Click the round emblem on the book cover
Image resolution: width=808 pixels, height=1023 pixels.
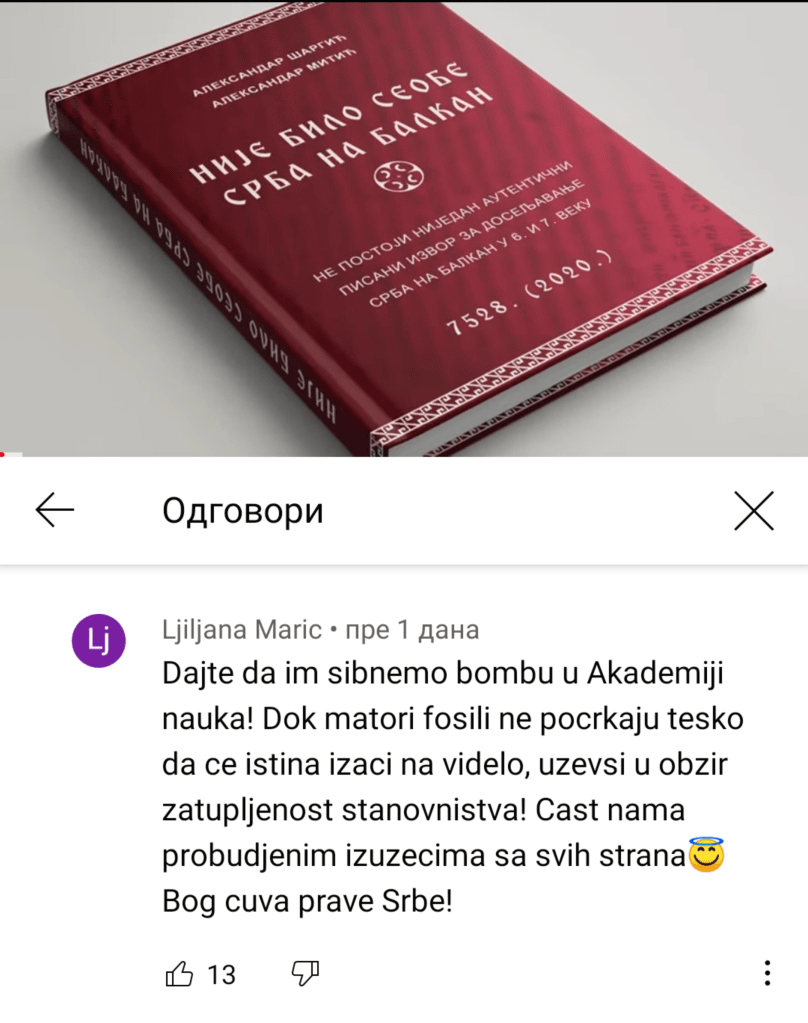[399, 176]
